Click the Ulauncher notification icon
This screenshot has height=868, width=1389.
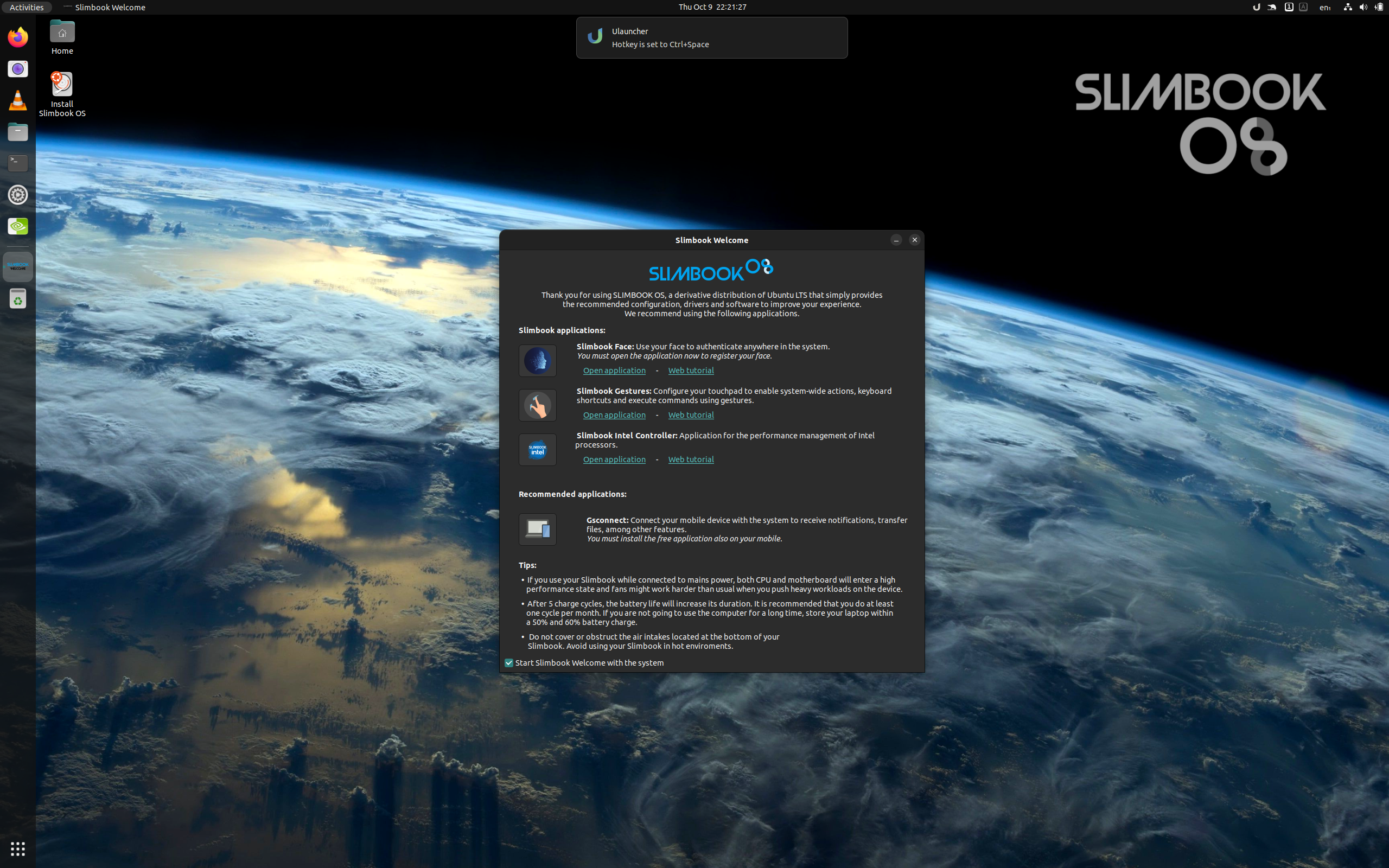595,37
